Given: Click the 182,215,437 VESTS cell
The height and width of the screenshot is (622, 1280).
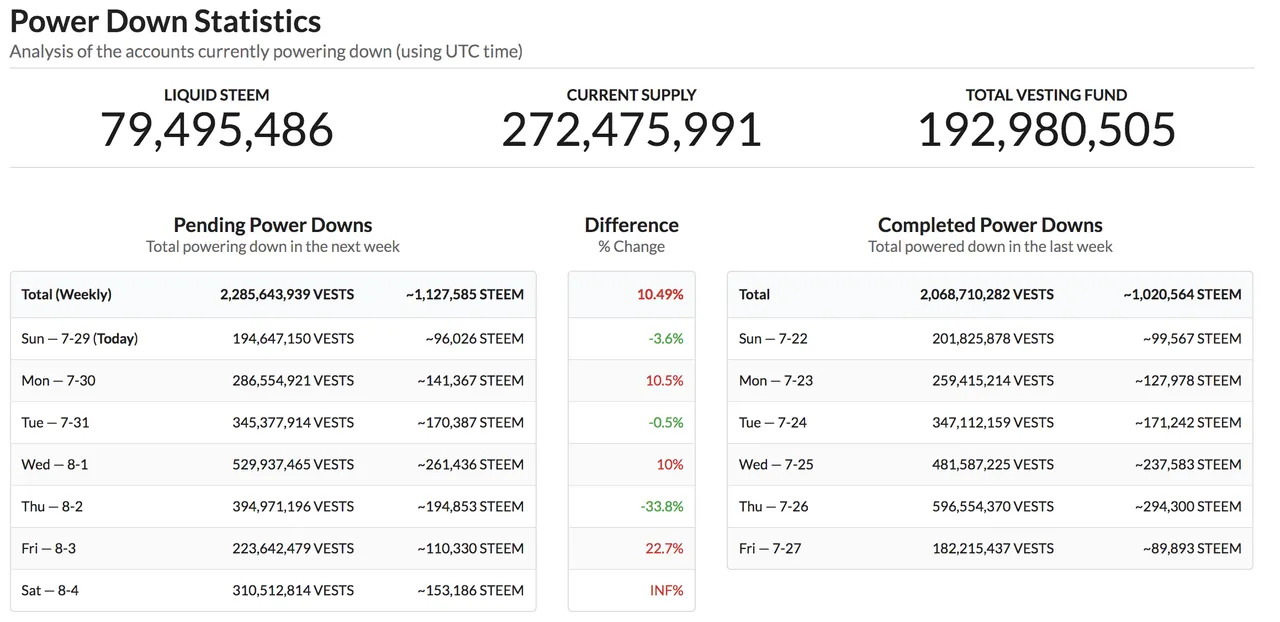Looking at the screenshot, I should pos(993,548).
